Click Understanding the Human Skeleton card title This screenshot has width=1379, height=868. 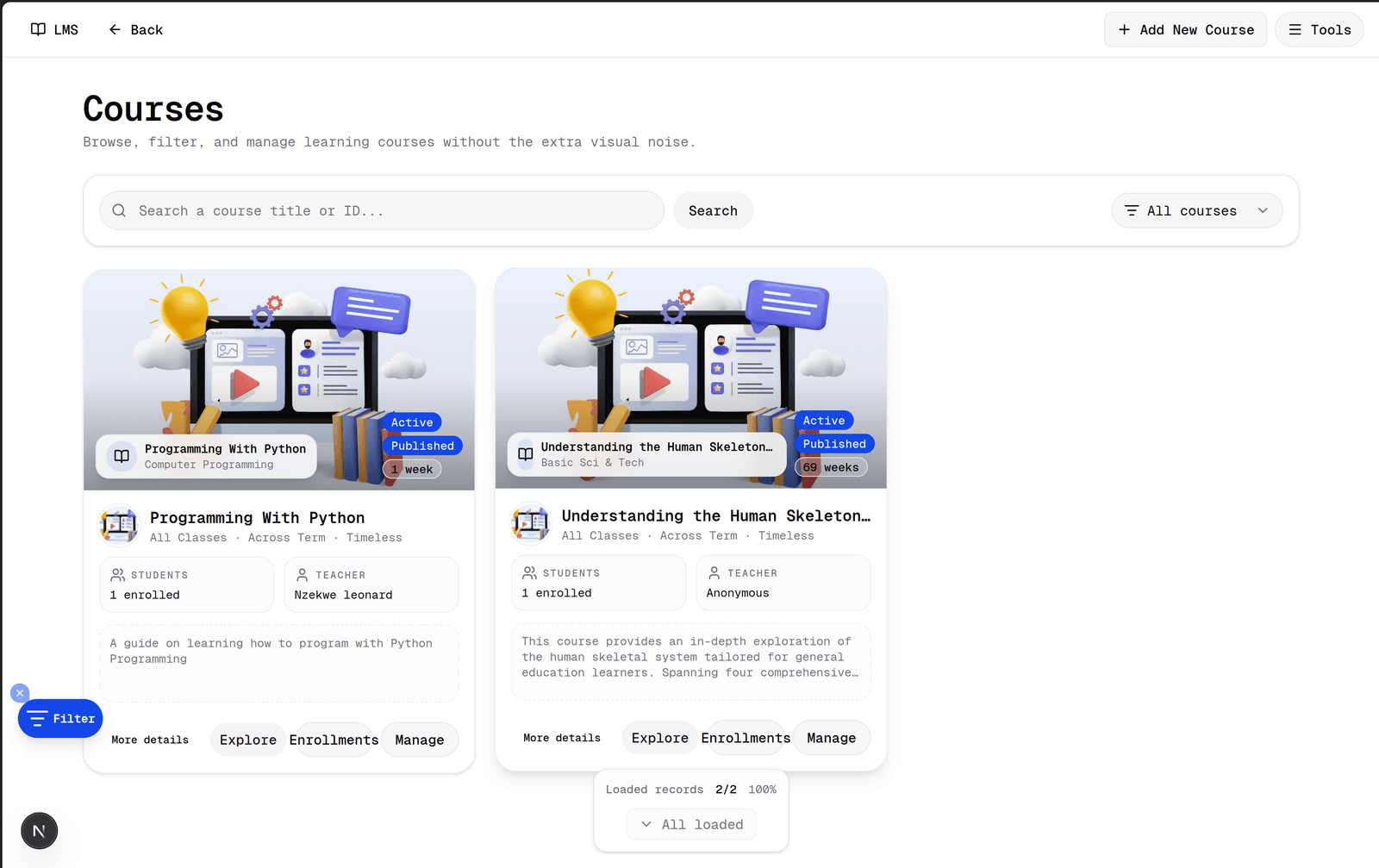(x=716, y=515)
